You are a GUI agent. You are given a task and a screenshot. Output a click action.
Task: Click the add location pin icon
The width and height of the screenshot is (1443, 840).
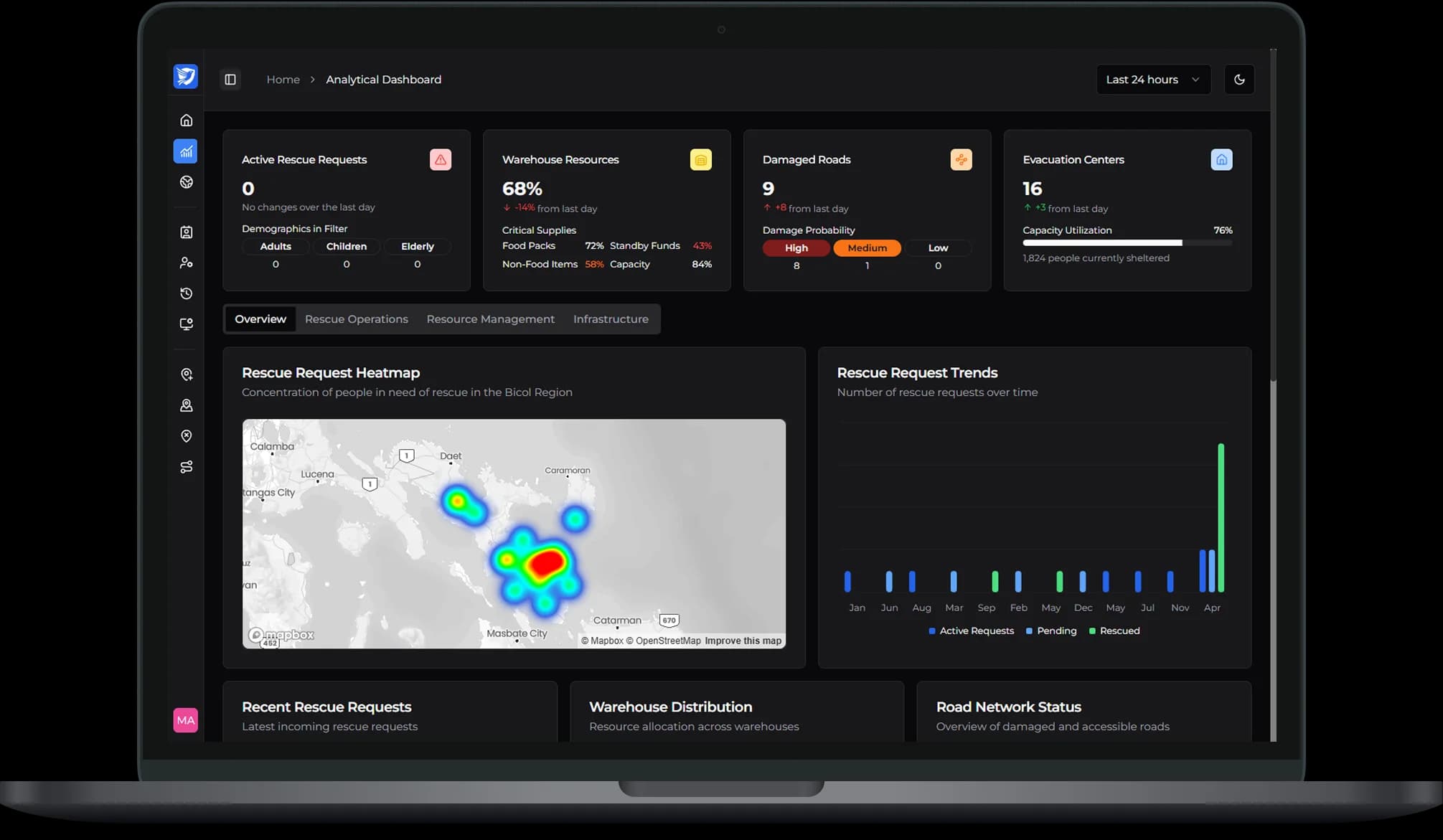pyautogui.click(x=186, y=374)
